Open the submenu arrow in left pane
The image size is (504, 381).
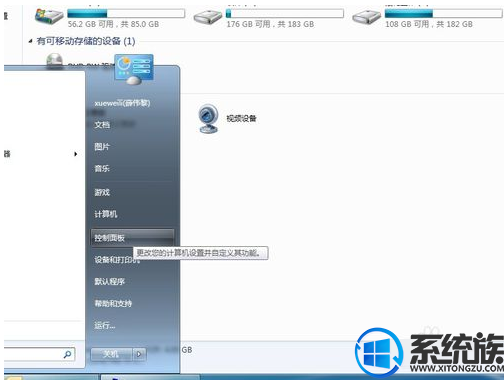tap(76, 154)
